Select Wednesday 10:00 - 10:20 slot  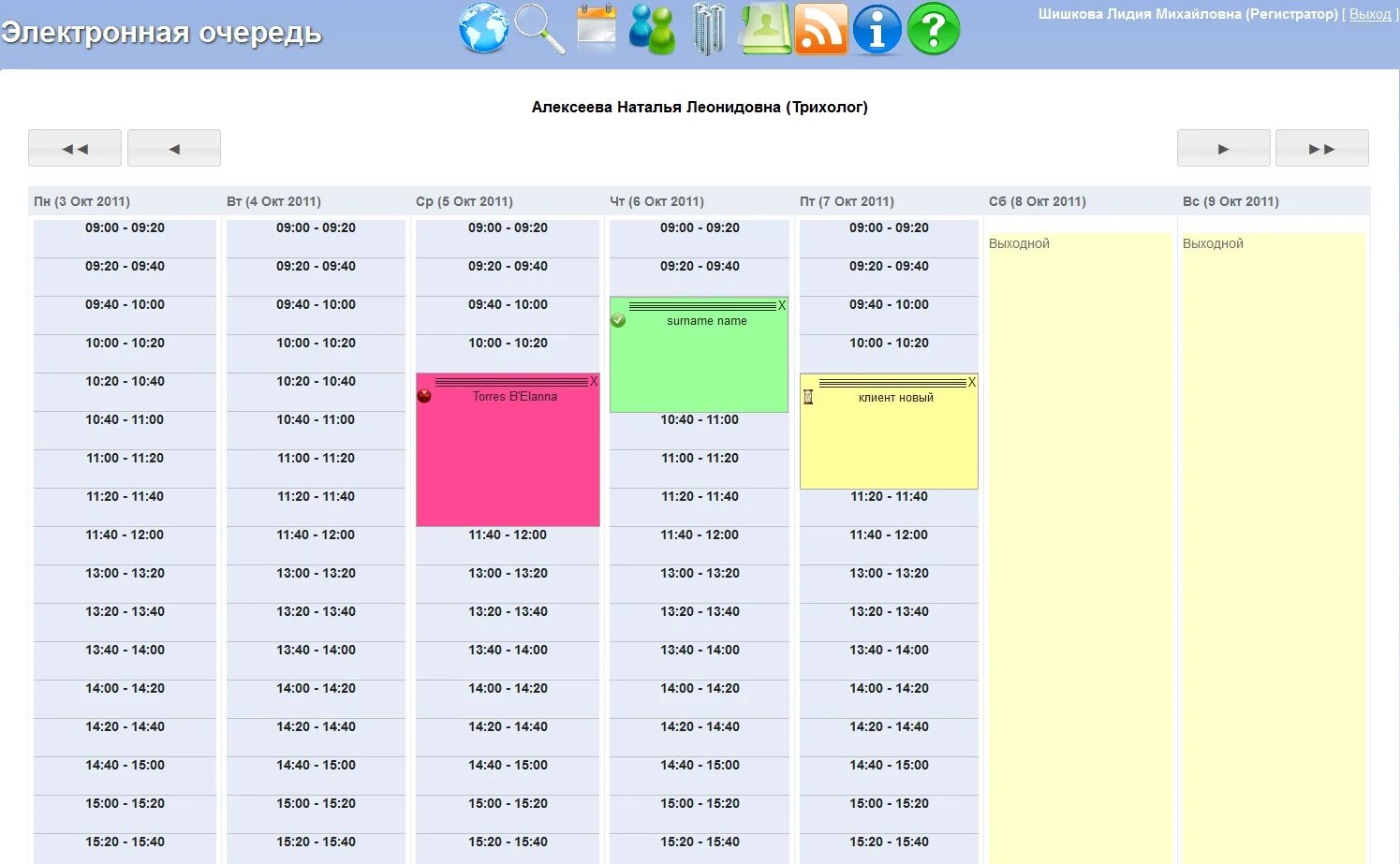[508, 353]
